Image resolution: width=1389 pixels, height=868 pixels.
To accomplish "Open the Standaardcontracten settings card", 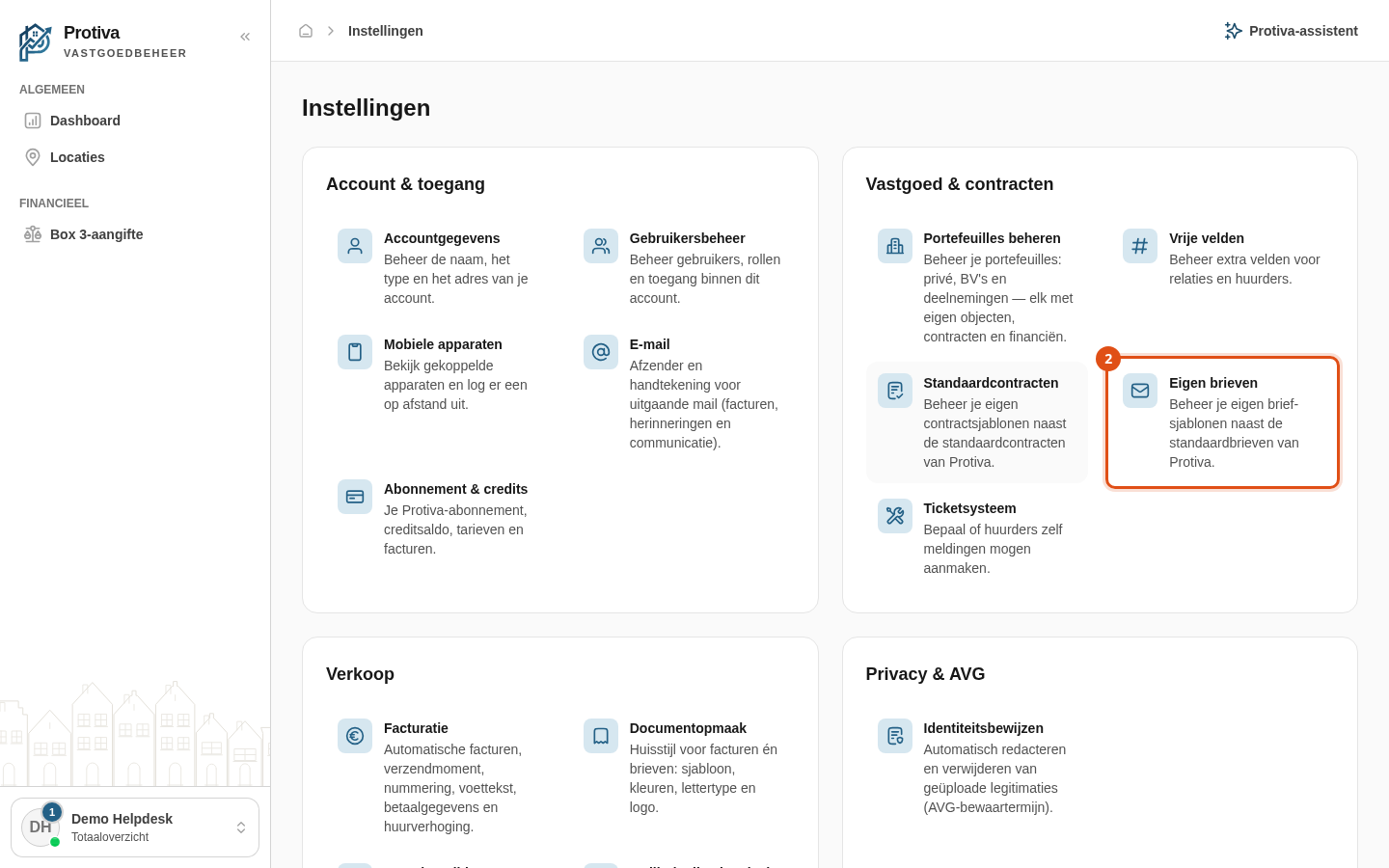I will click(x=977, y=422).
